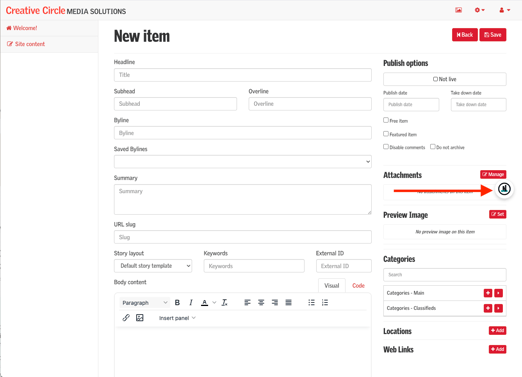Image resolution: width=522 pixels, height=377 pixels.
Task: Select the Categories - Main row text
Action: (x=405, y=293)
